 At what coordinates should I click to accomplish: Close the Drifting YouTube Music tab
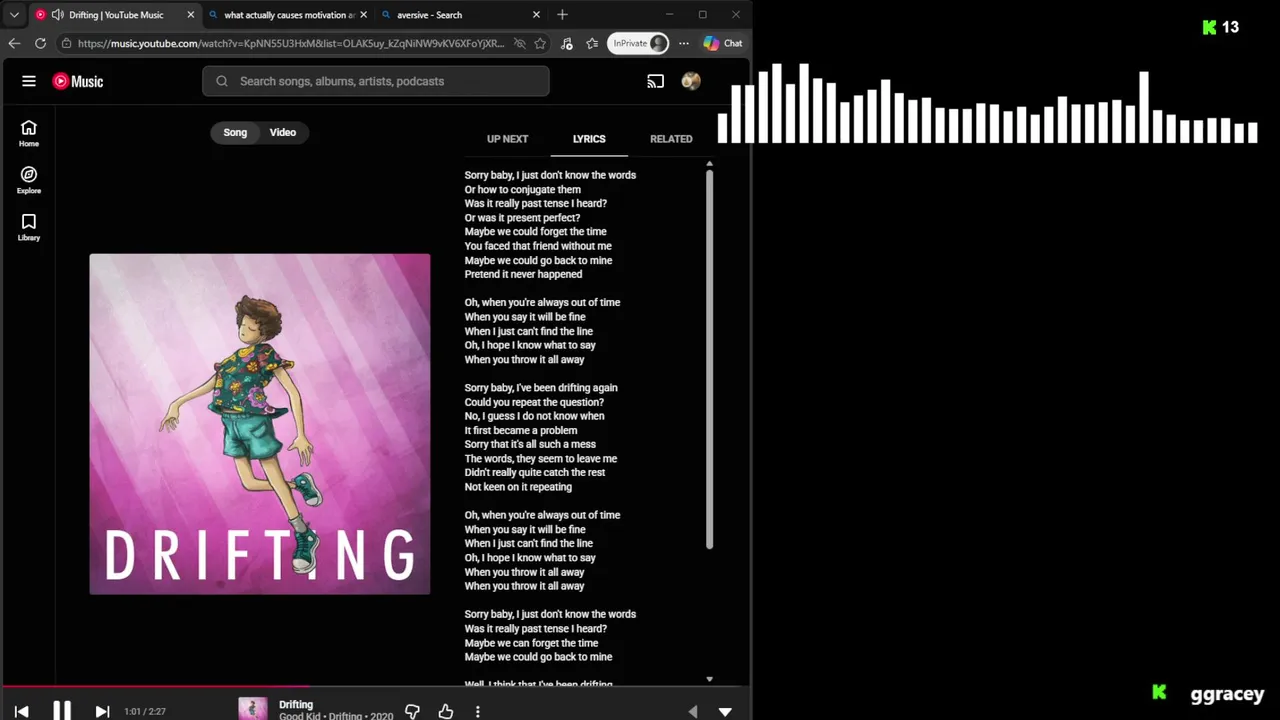coord(190,15)
